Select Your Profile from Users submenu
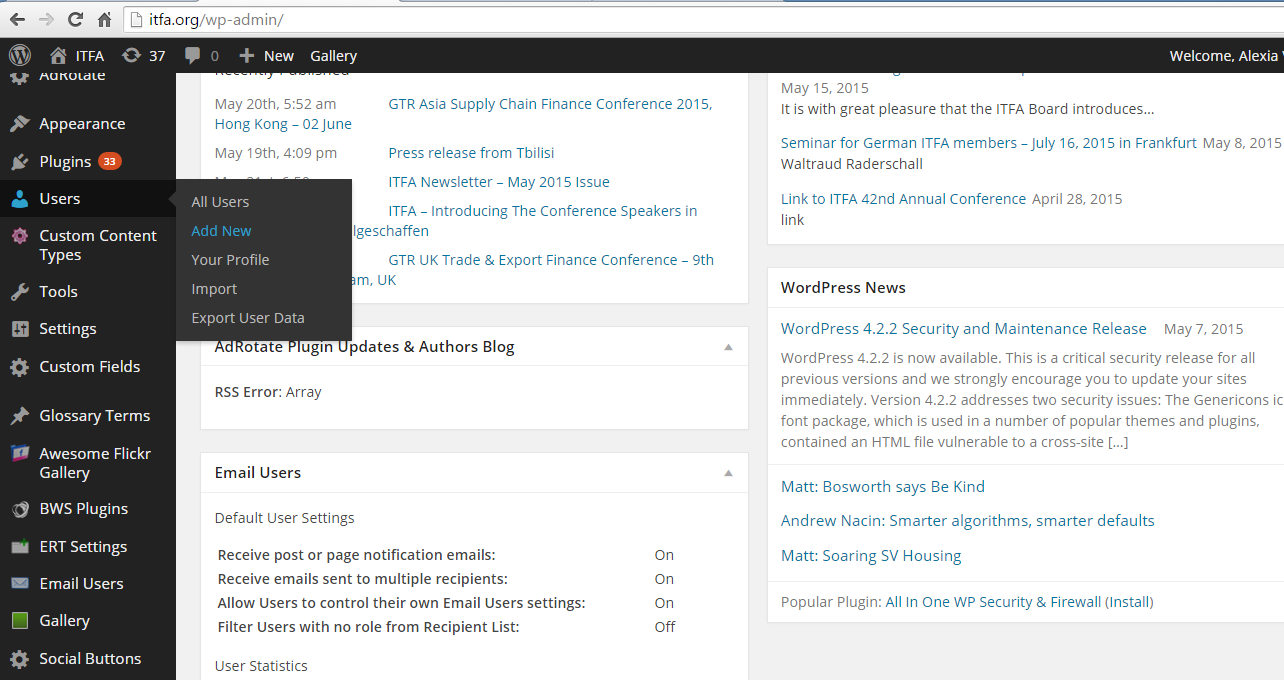1284x680 pixels. (x=230, y=260)
